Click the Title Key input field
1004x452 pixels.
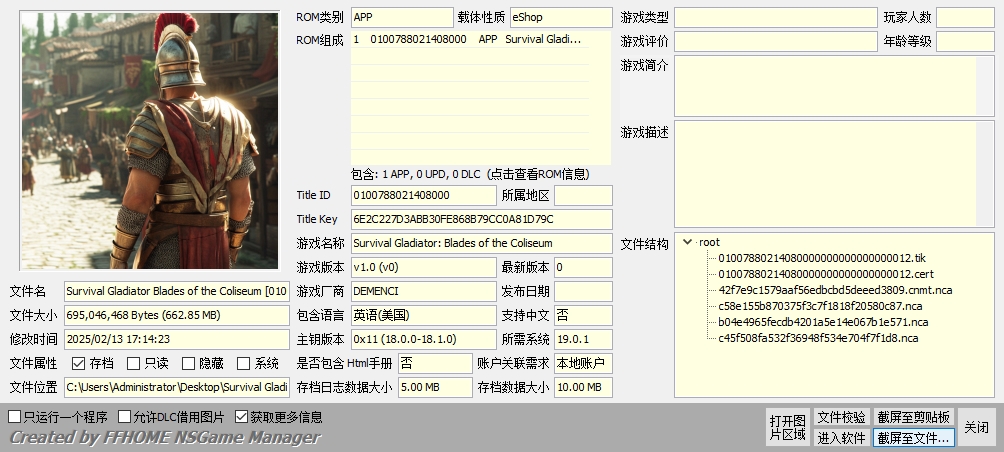coord(481,219)
